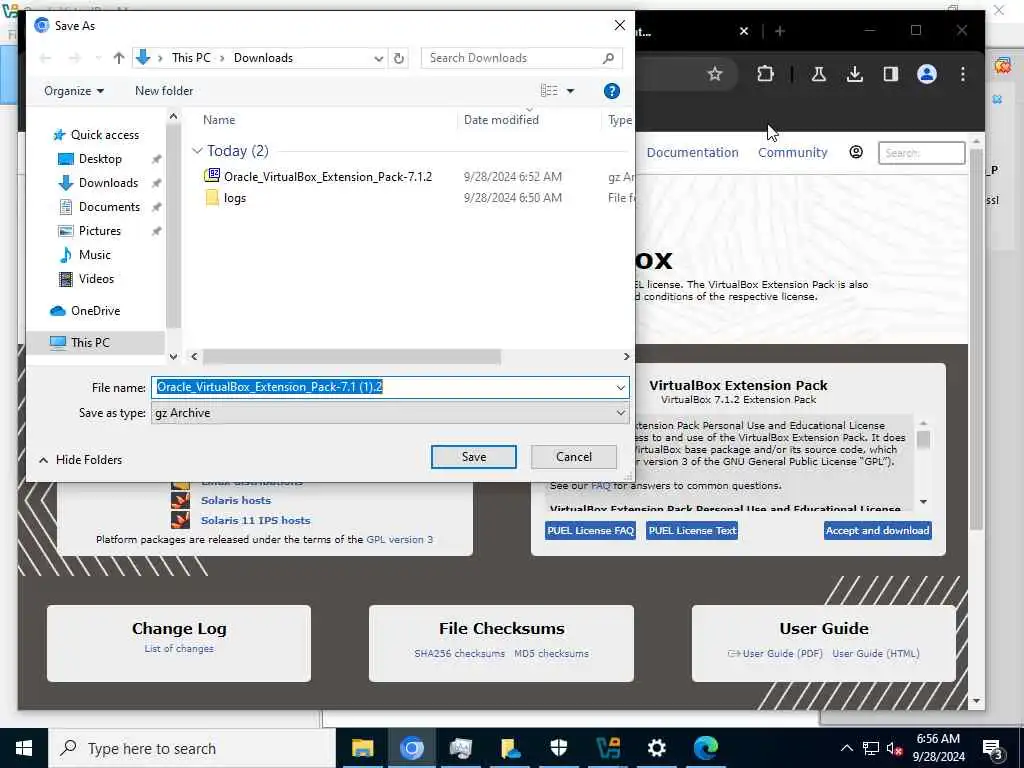Image resolution: width=1024 pixels, height=768 pixels.
Task: Open the PUEL License FAQ button
Action: 590,530
